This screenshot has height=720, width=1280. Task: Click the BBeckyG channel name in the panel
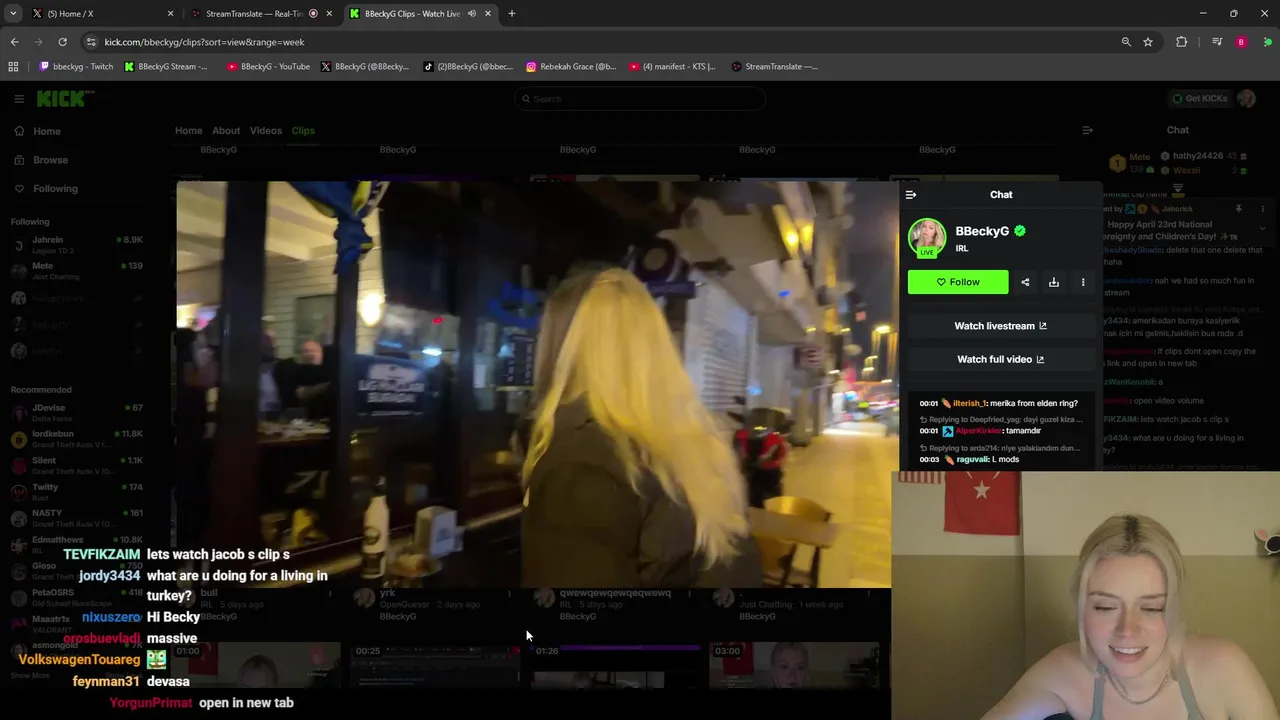[x=982, y=231]
